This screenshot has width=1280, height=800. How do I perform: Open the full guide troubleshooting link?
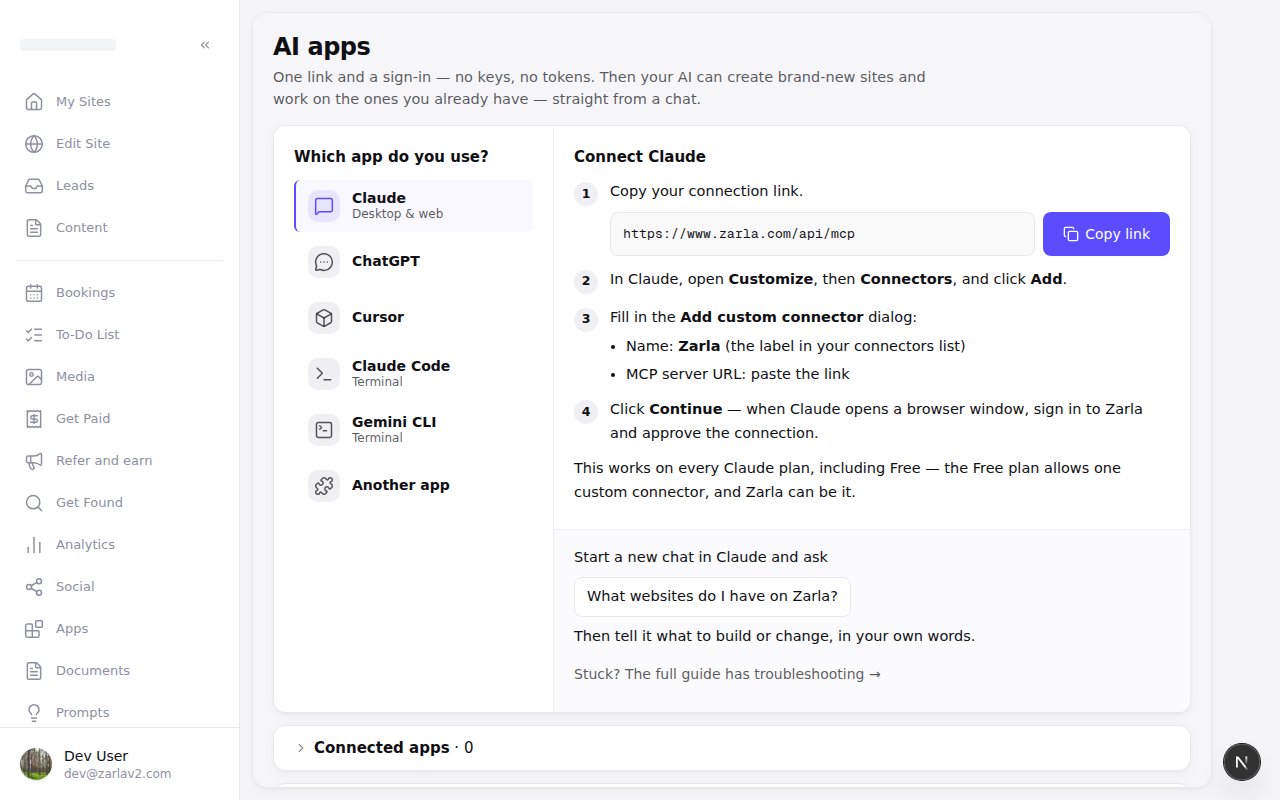727,674
